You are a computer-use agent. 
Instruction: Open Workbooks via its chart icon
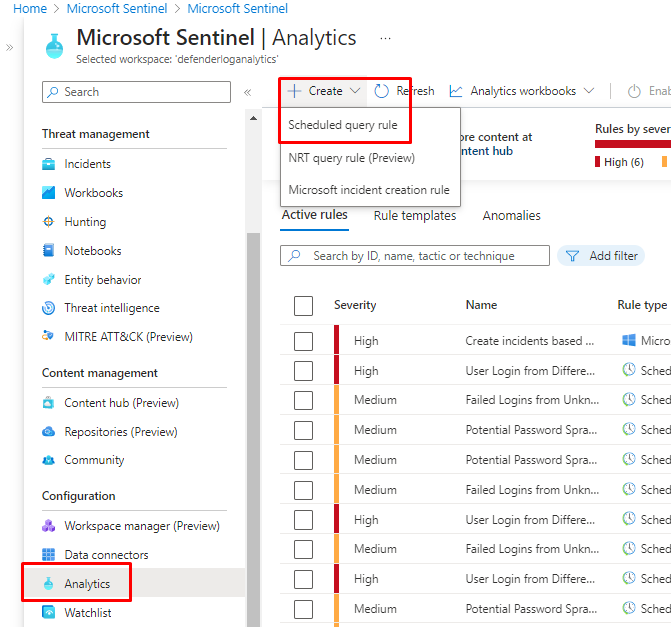point(49,193)
